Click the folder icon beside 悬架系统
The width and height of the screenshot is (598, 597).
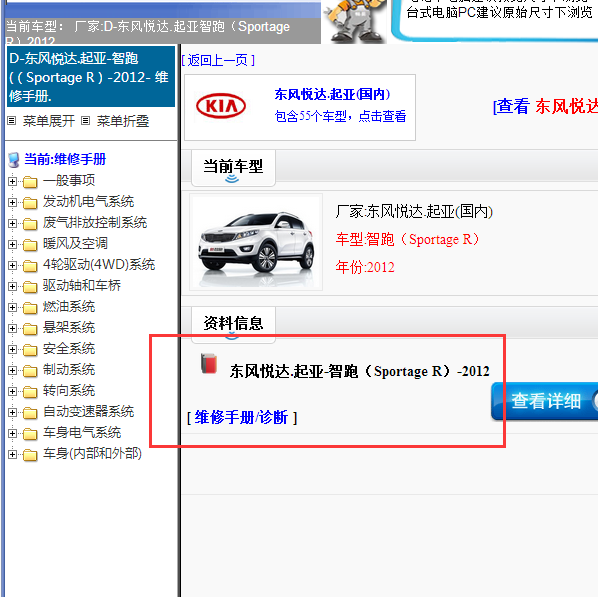[30, 329]
